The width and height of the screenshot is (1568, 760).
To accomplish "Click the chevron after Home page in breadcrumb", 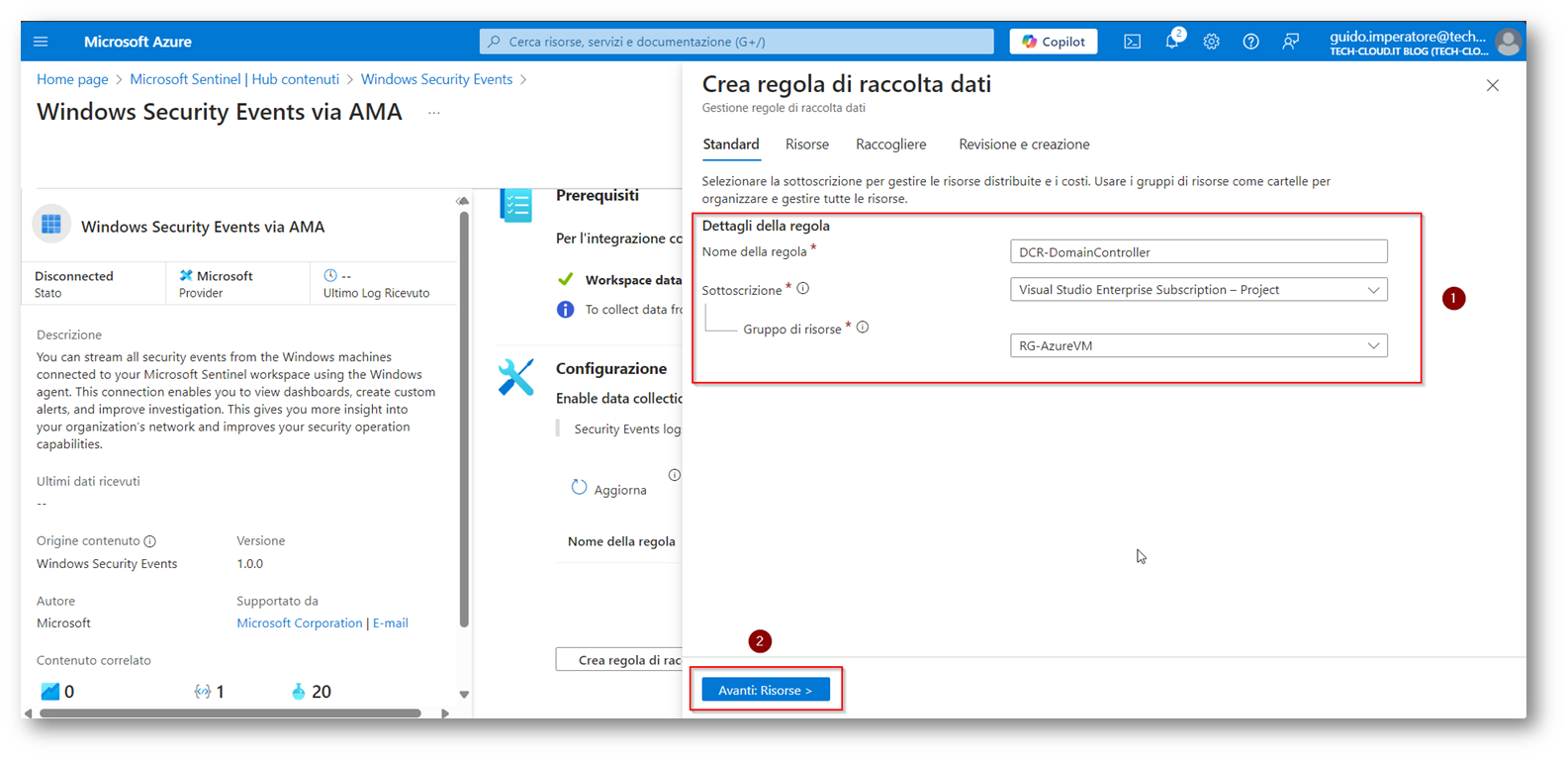I will (x=119, y=79).
